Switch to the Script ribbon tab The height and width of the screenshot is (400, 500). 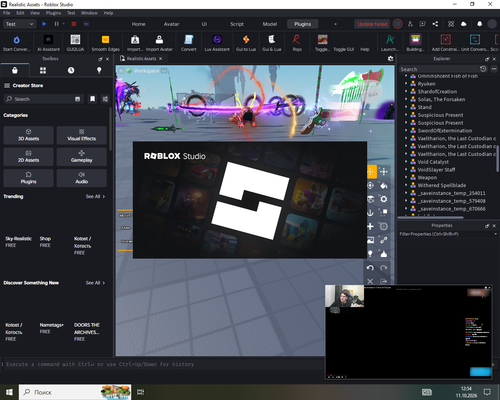(x=237, y=24)
